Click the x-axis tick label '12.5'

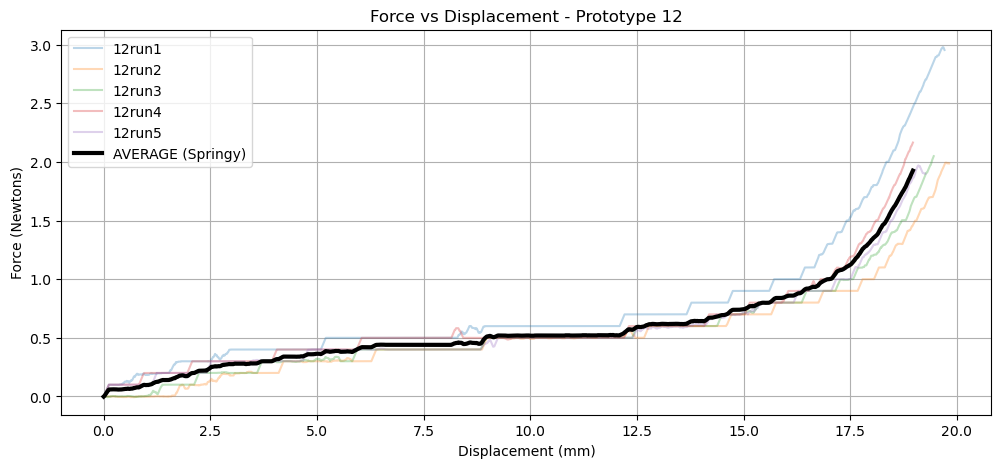point(636,431)
